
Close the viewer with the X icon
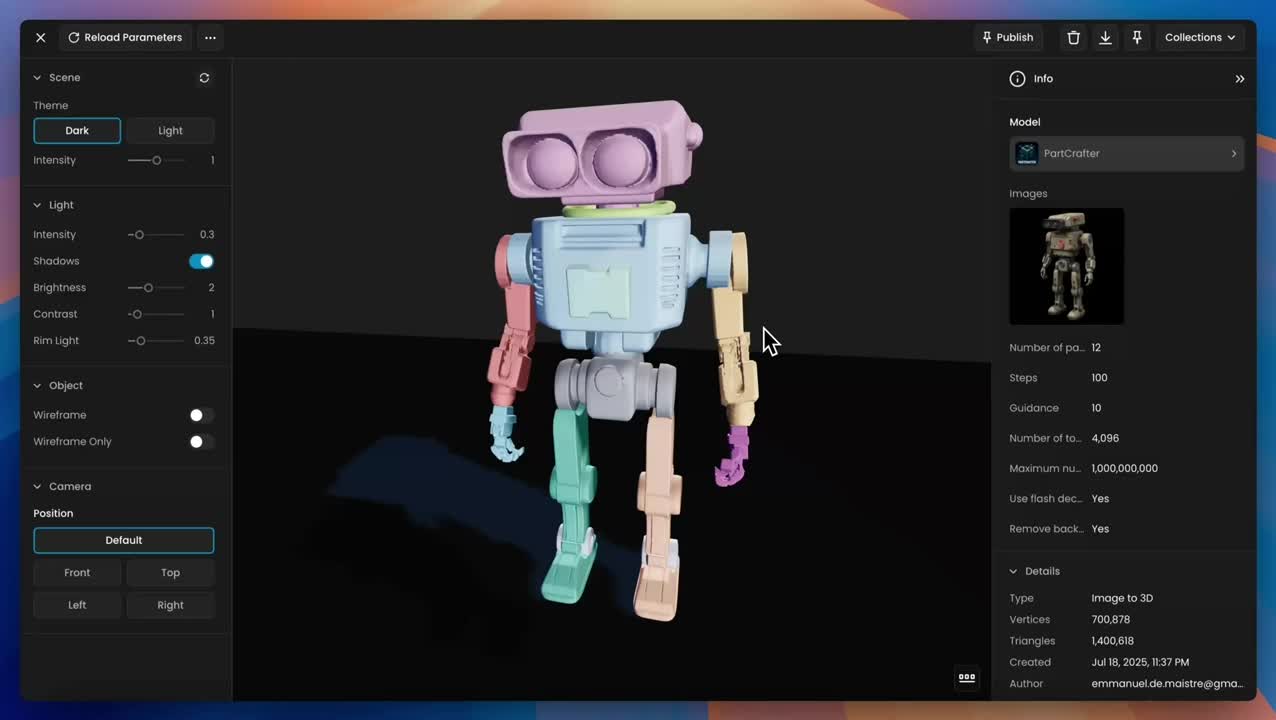(40, 37)
